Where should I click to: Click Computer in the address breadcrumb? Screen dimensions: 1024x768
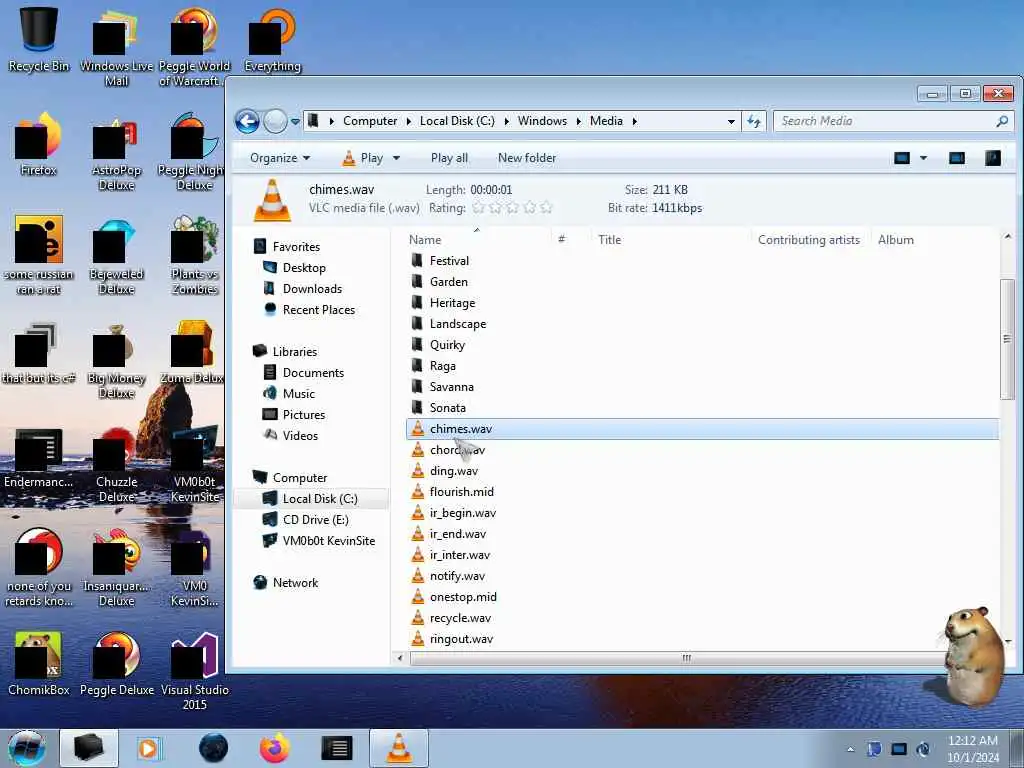[370, 121]
